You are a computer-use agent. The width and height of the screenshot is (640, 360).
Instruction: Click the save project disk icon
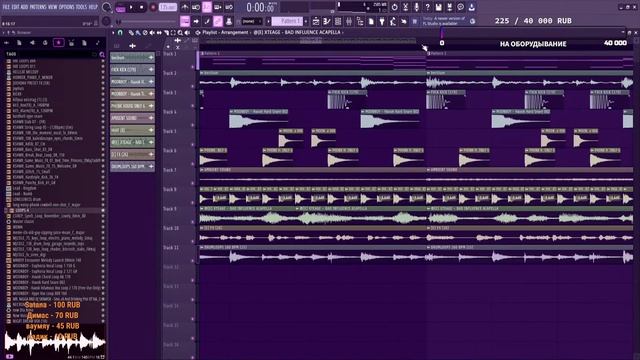tap(438, 7)
